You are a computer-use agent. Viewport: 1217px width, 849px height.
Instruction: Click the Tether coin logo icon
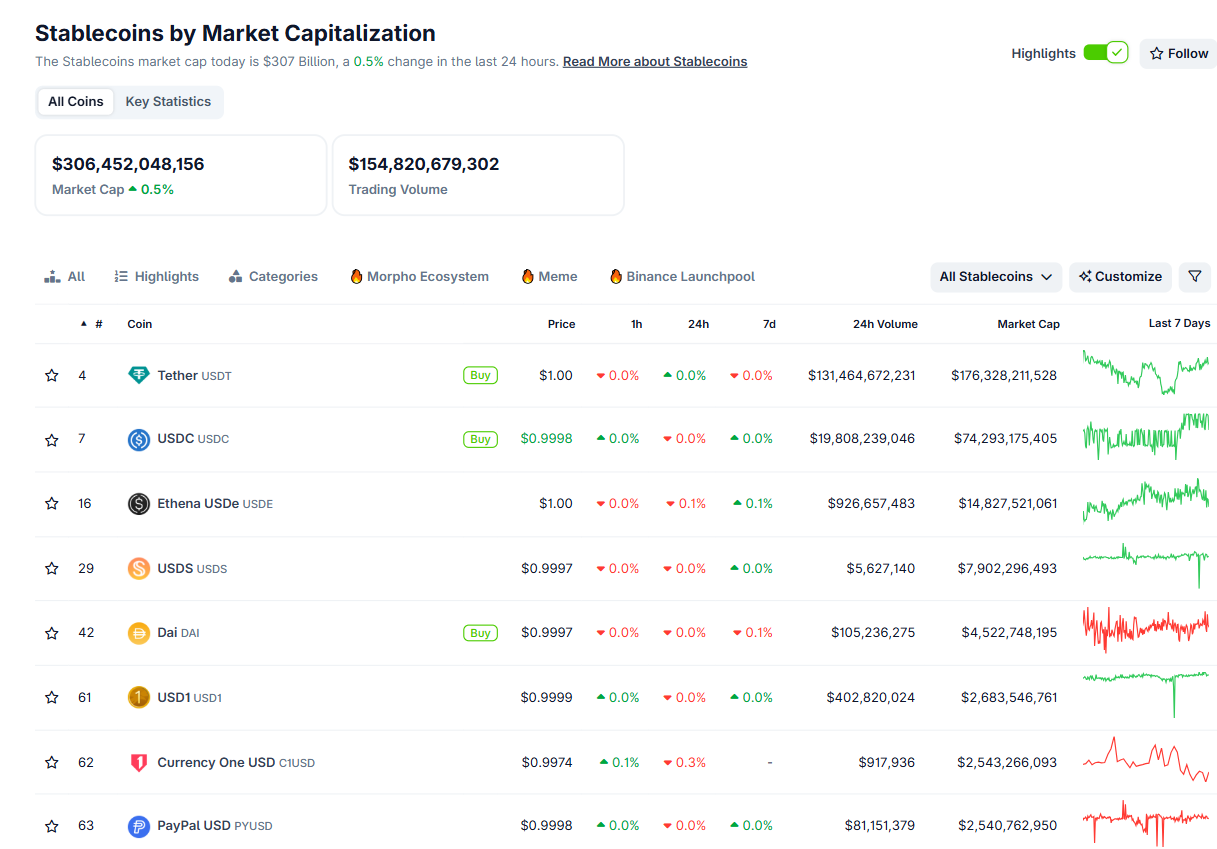tap(139, 375)
